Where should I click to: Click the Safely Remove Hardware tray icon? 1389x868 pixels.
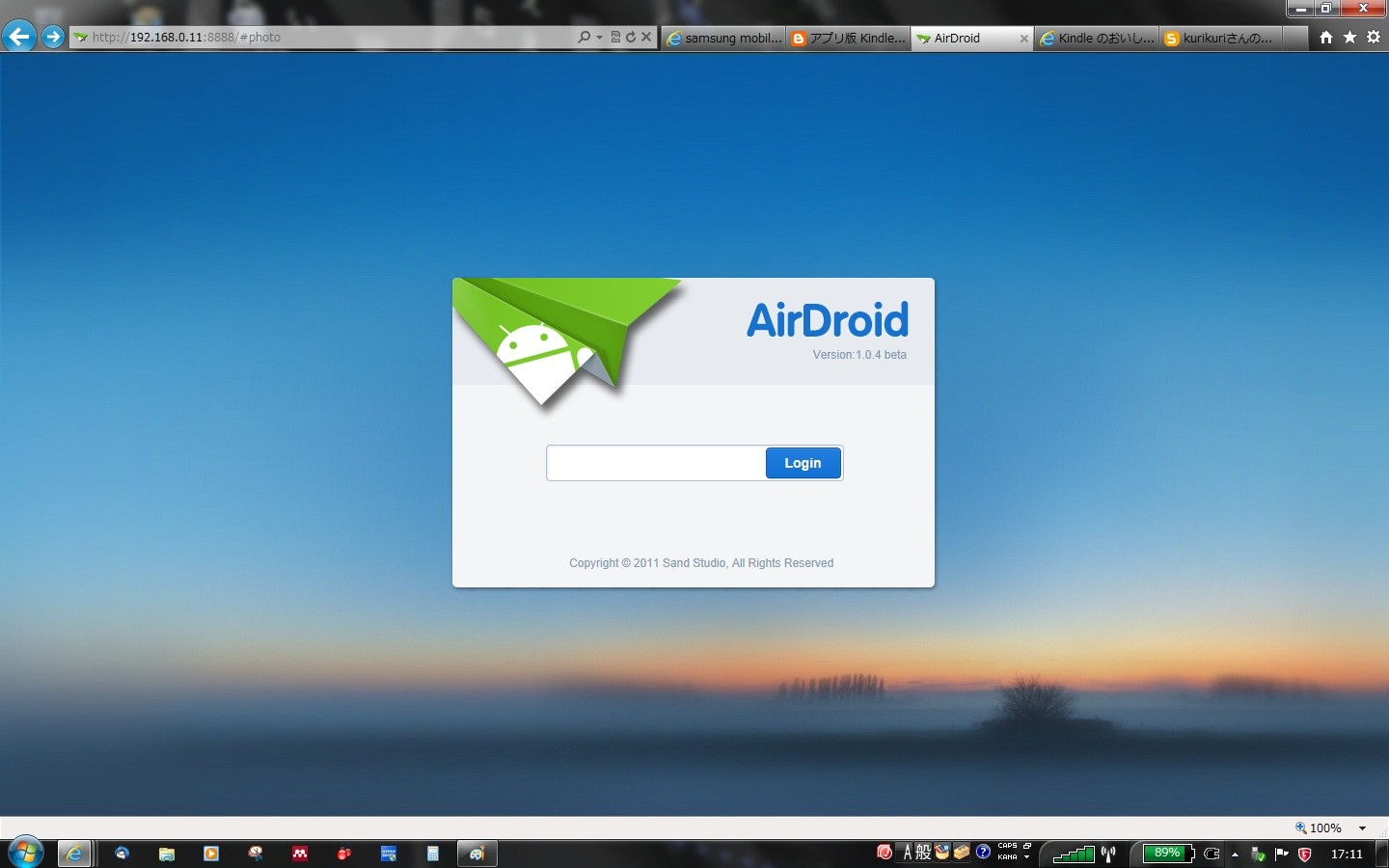click(1259, 854)
